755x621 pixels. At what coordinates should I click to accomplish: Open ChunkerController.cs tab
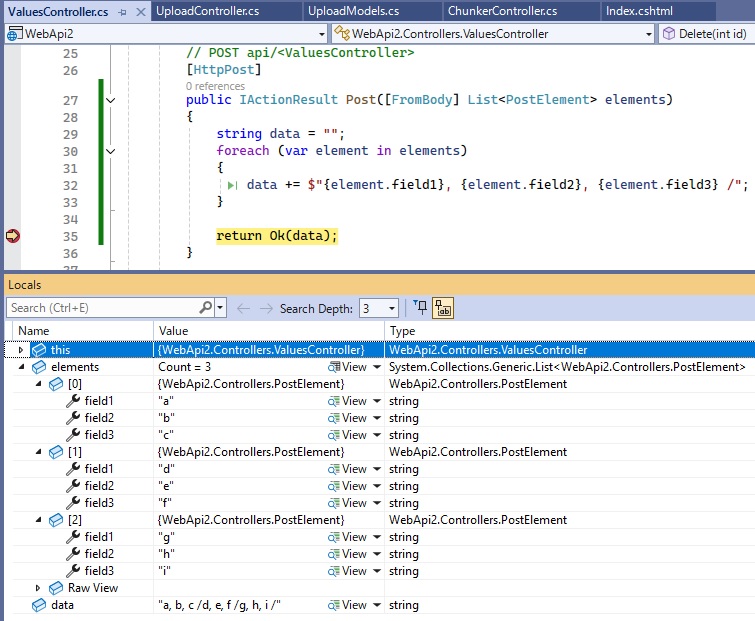(x=502, y=11)
